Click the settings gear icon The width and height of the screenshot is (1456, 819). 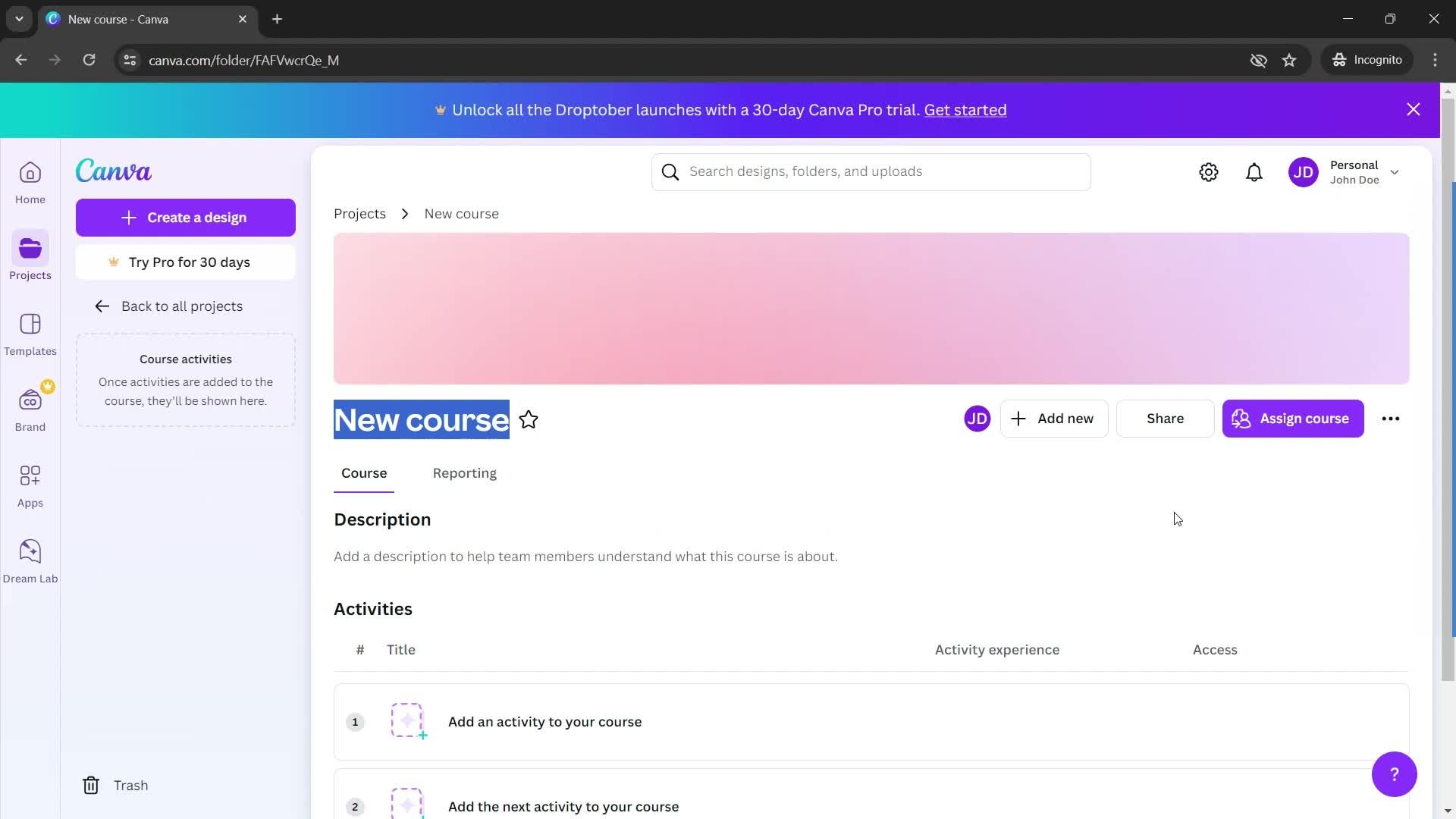[1209, 171]
